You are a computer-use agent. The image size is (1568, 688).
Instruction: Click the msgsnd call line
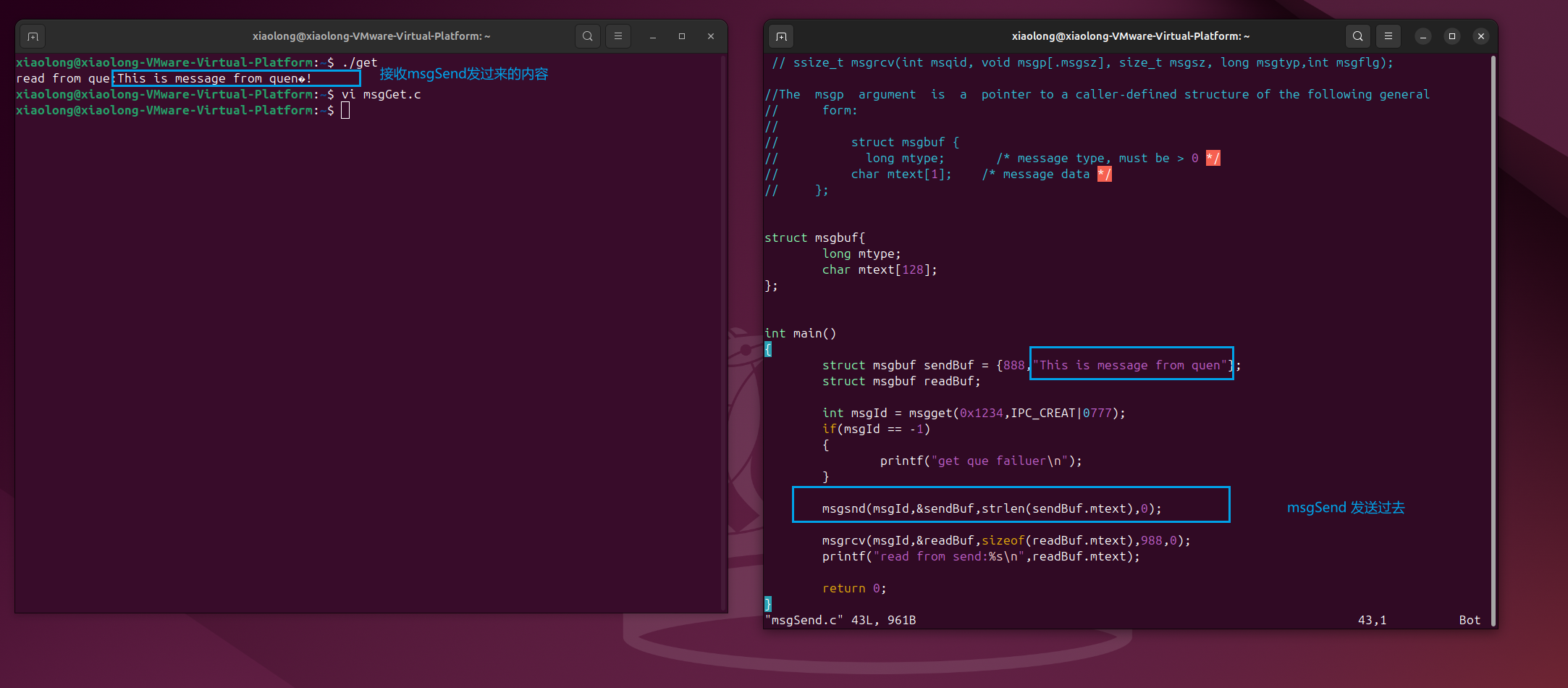[992, 509]
